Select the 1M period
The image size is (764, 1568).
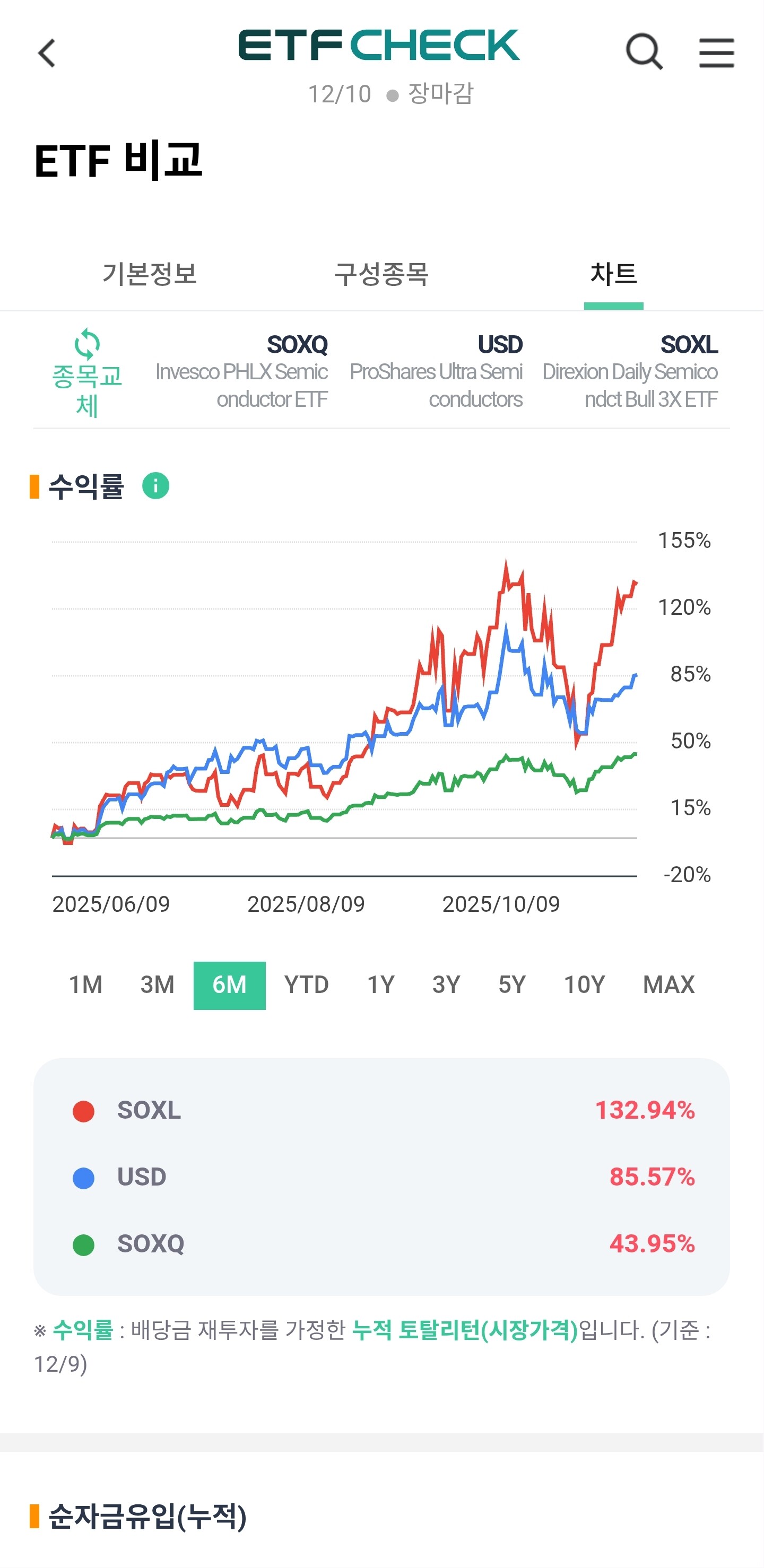tap(86, 985)
